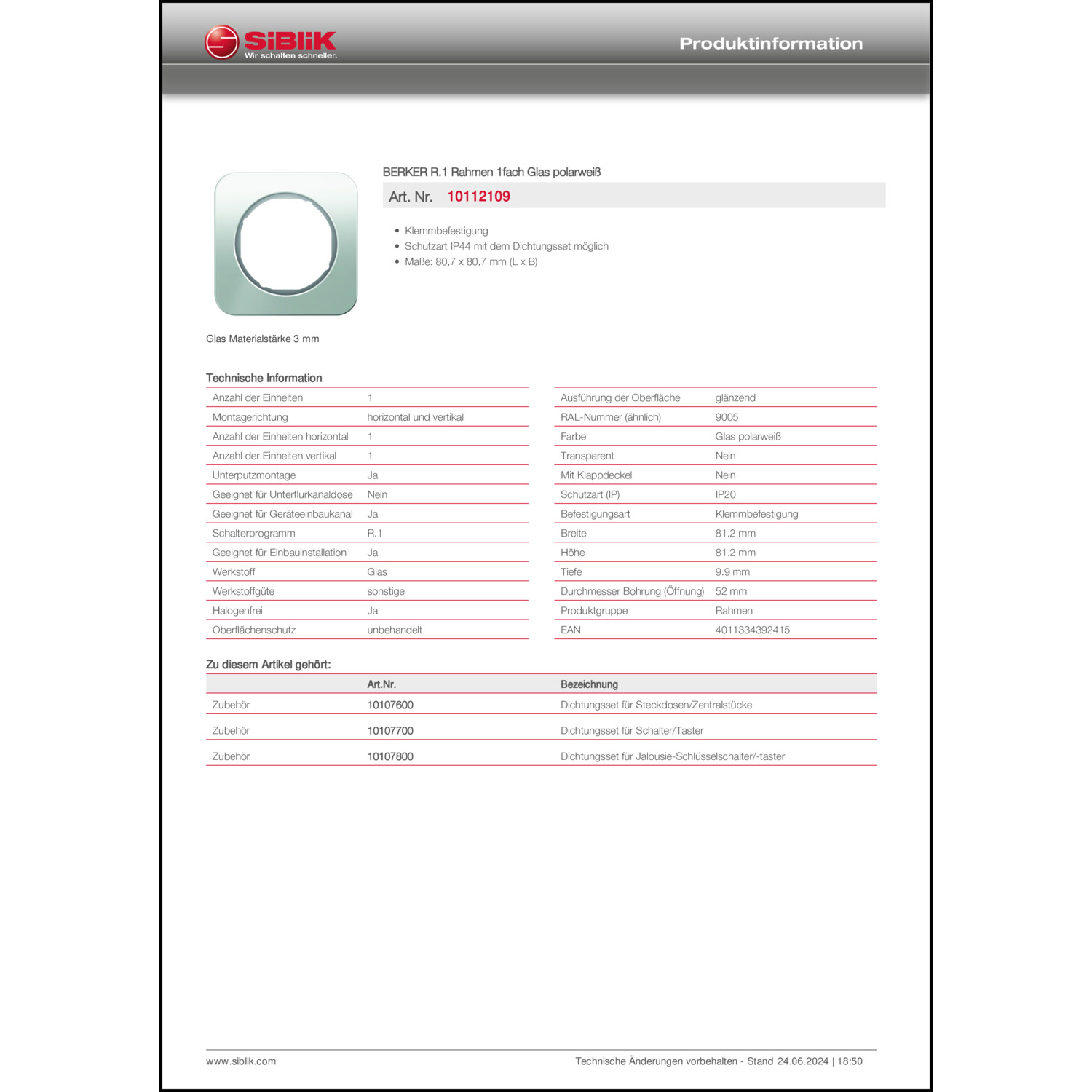Click the Produktinformation header title
This screenshot has height=1092, width=1092.
[771, 44]
